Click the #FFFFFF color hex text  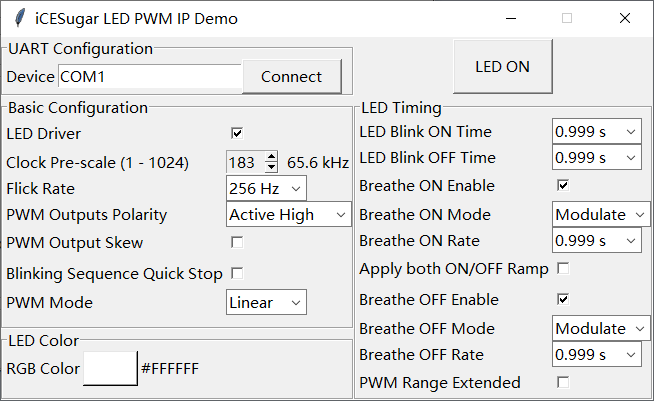pos(170,368)
